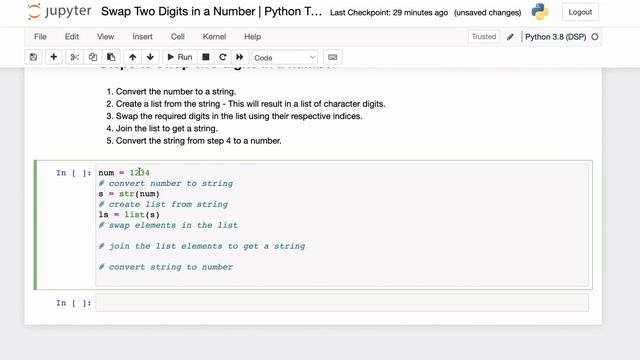Image resolution: width=640 pixels, height=360 pixels.
Task: Click the pencil edit mode icon
Action: click(510, 37)
